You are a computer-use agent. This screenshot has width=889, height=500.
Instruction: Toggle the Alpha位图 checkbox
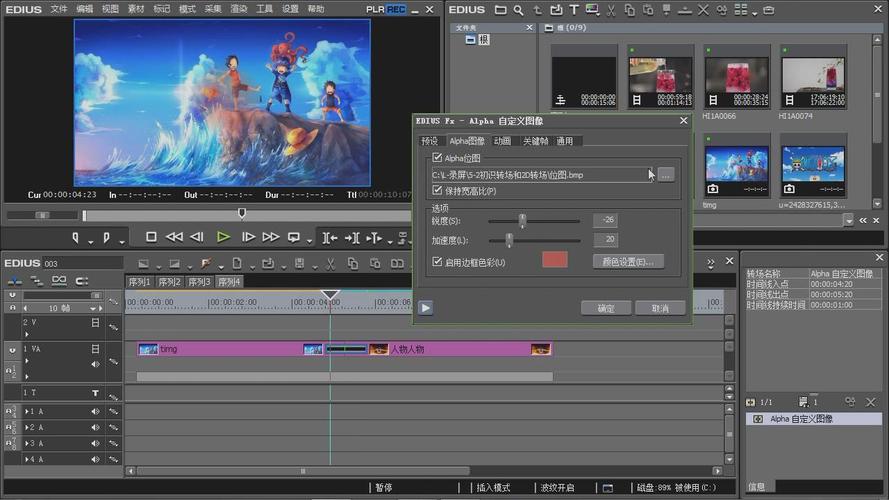(437, 158)
